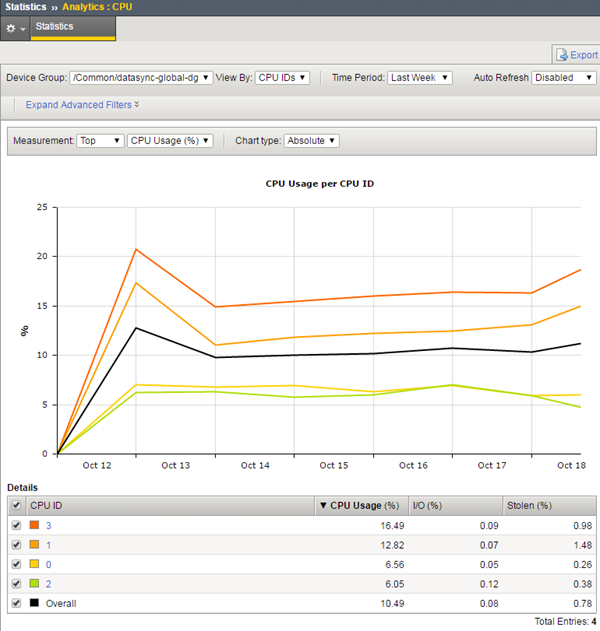Click the Export document icon
Viewport: 600px width, 631px height.
pos(561,55)
